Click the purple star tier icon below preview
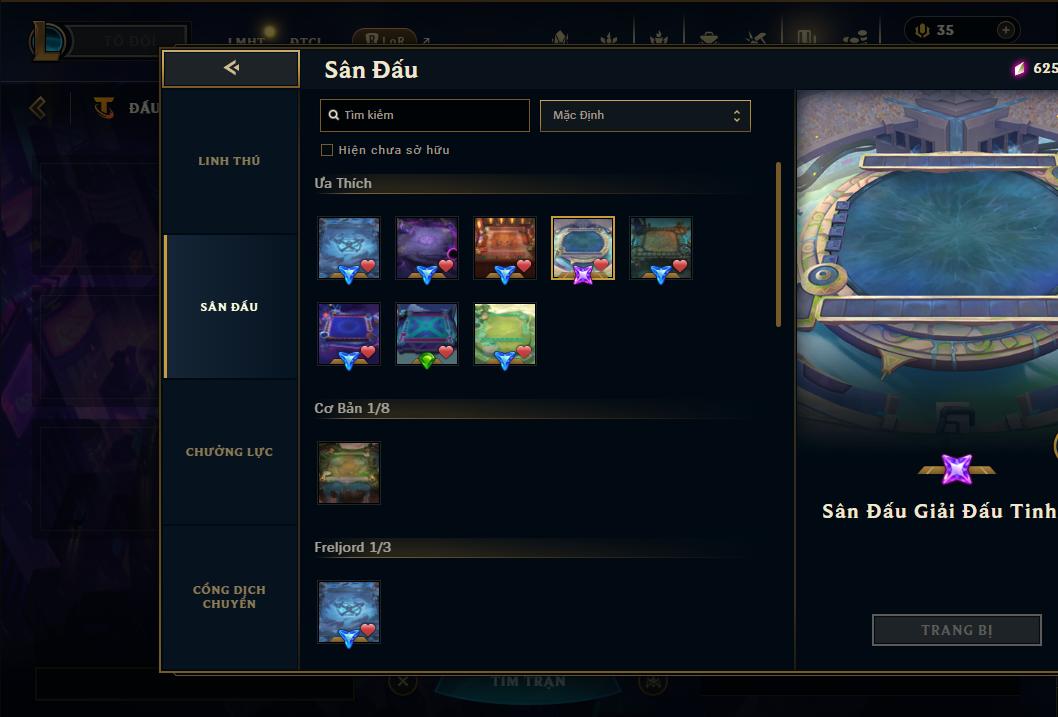 (957, 469)
